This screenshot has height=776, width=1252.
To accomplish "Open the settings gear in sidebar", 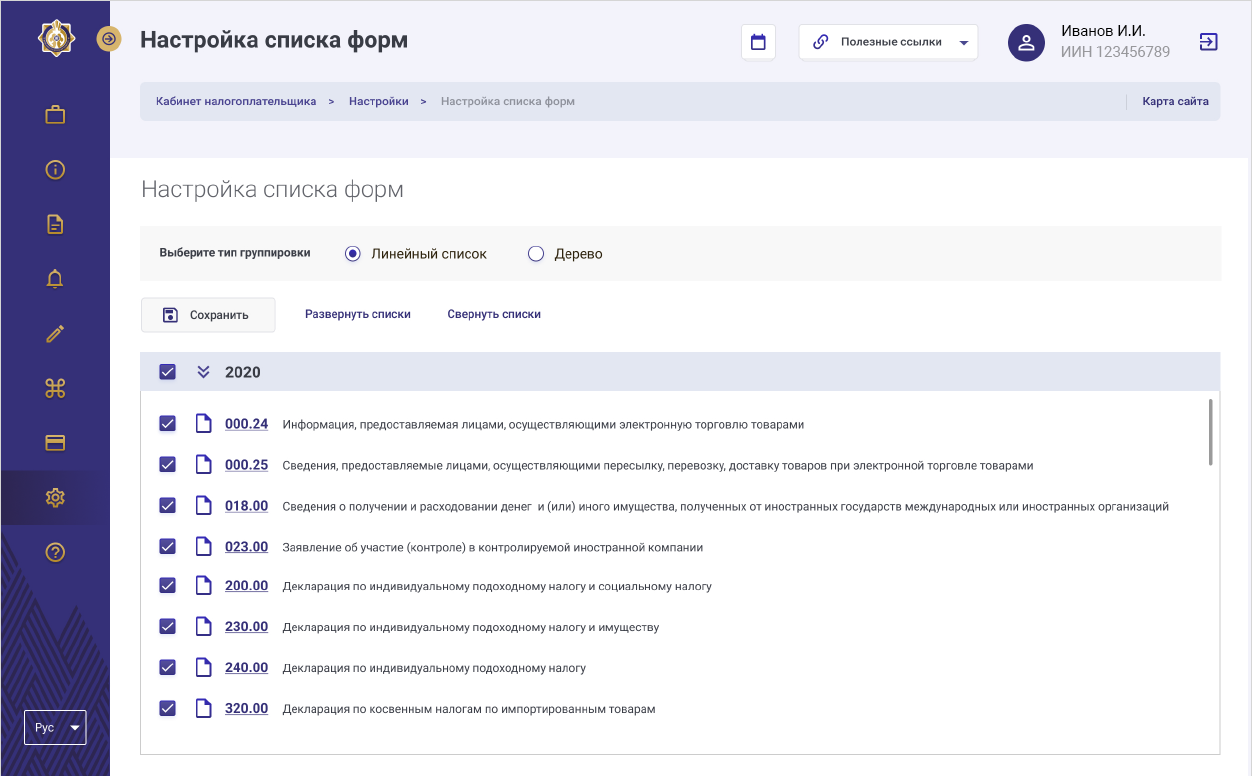I will (x=55, y=497).
